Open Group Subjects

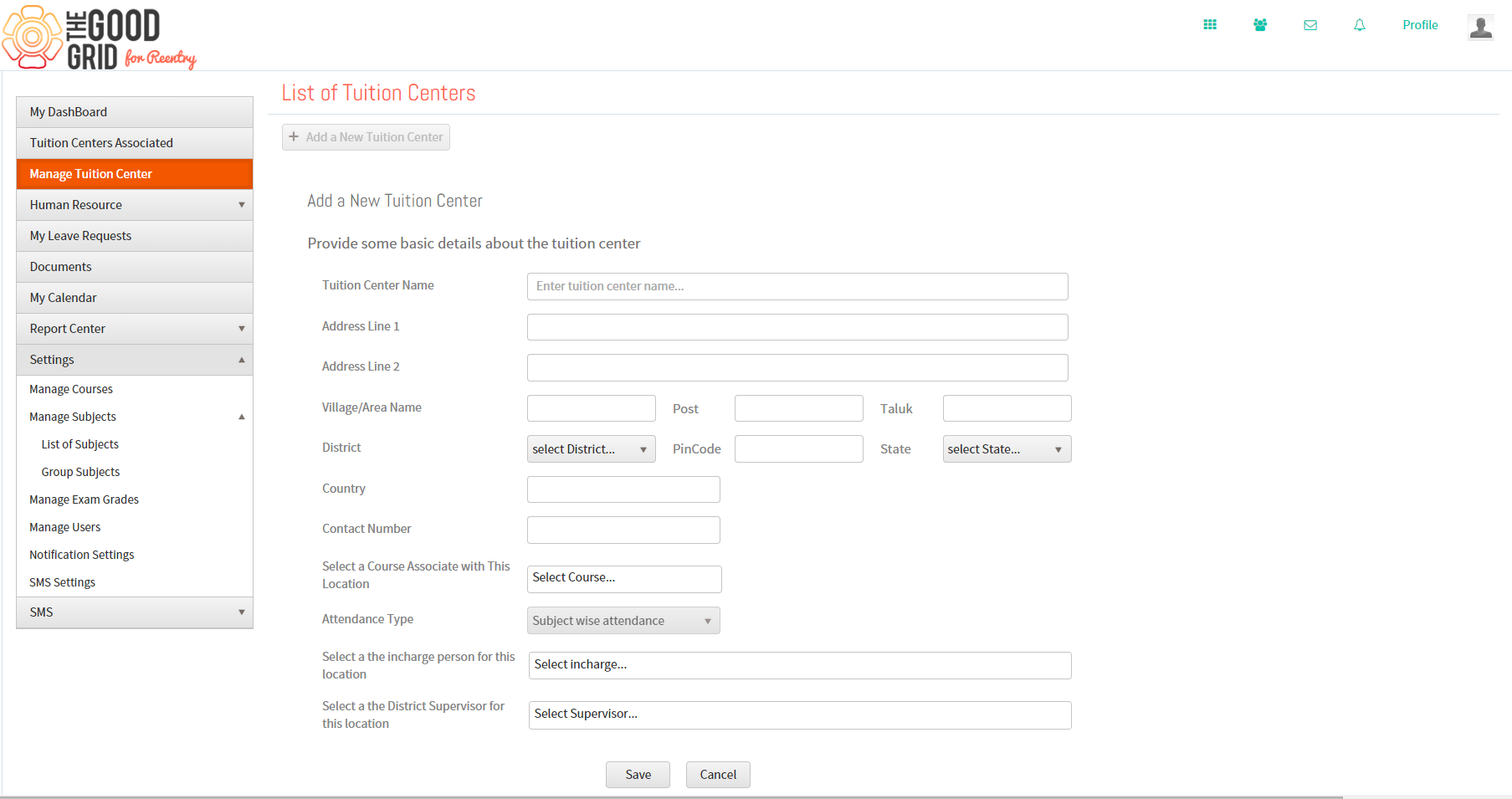81,472
